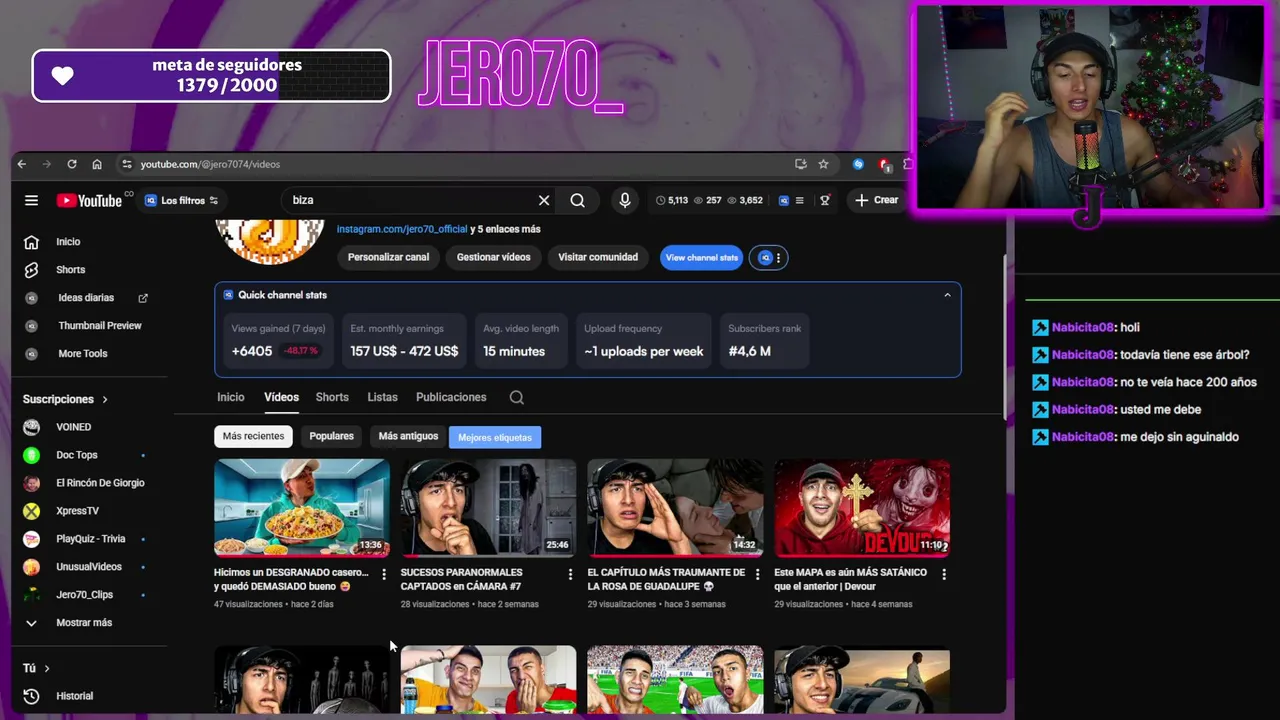This screenshot has width=1280, height=720.
Task: Click Gestionar videos button
Action: click(493, 258)
